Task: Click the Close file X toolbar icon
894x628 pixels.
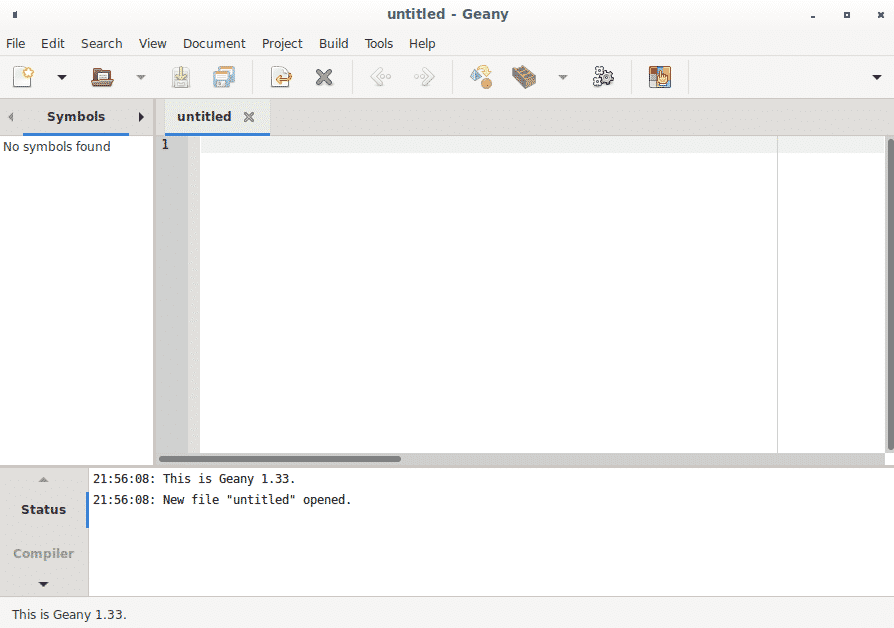Action: (324, 77)
